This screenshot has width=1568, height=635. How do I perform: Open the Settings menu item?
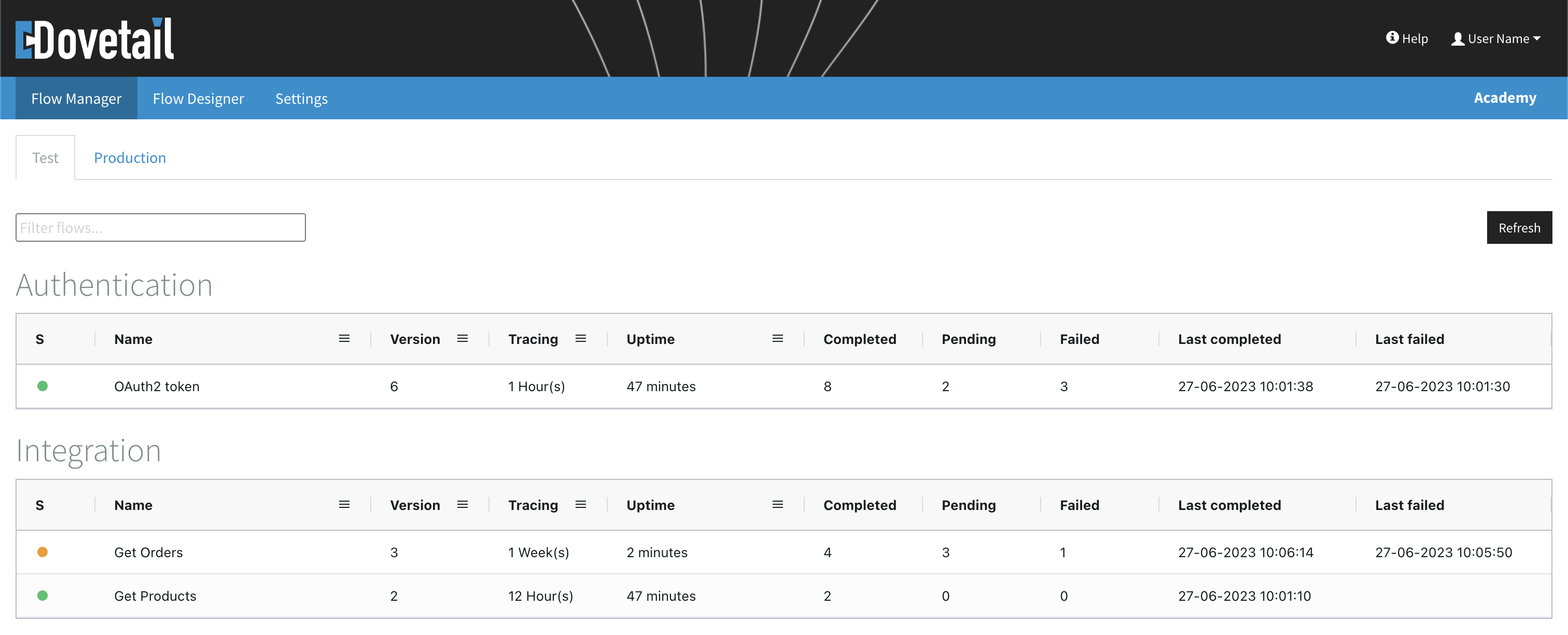click(x=301, y=98)
